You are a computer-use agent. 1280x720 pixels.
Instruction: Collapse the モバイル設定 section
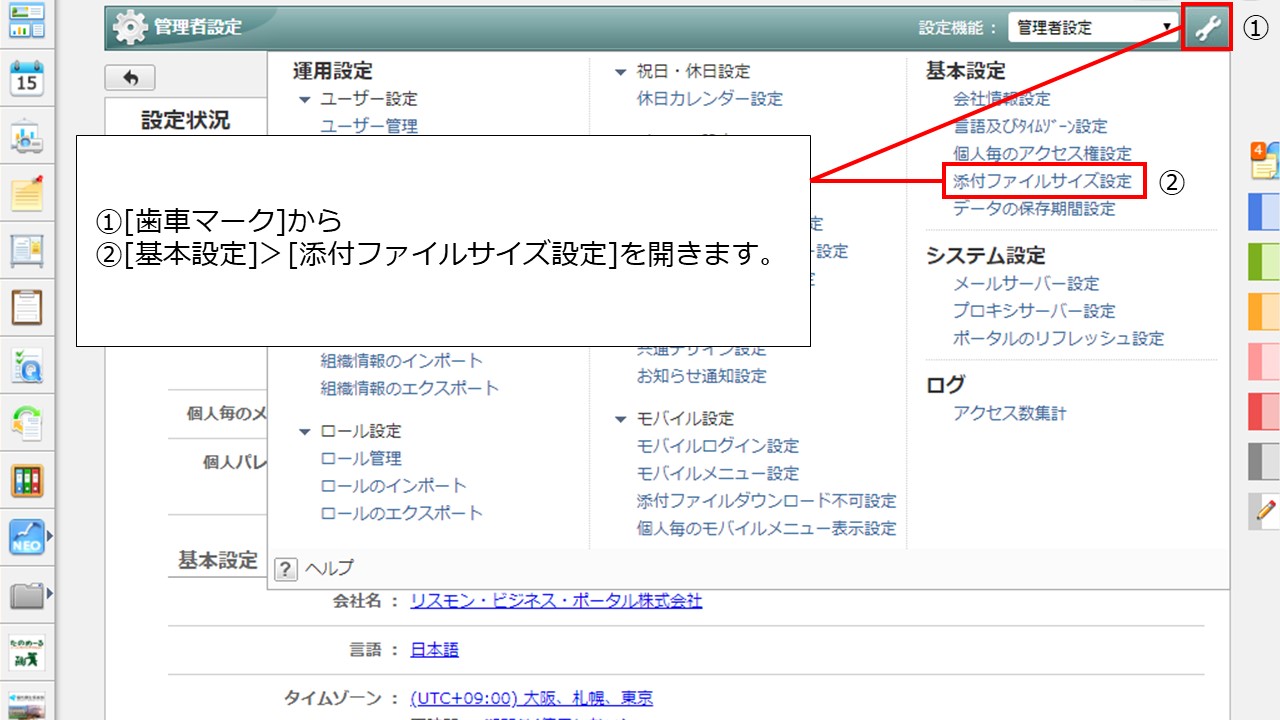click(621, 419)
